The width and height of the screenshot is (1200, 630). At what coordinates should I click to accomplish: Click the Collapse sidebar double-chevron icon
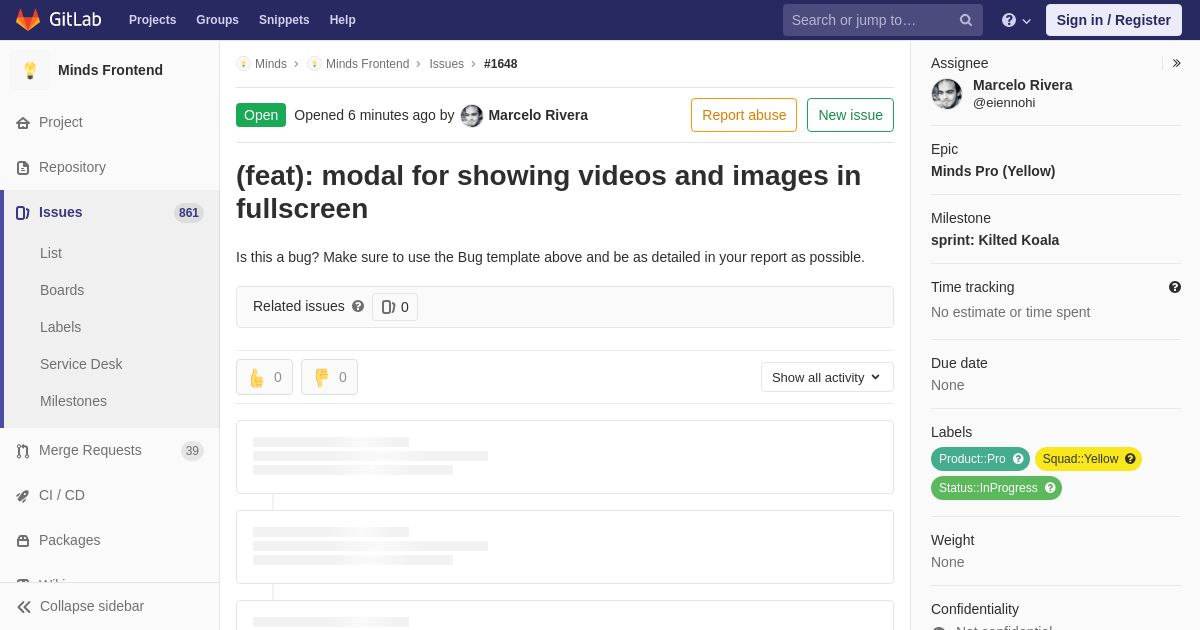[24, 607]
